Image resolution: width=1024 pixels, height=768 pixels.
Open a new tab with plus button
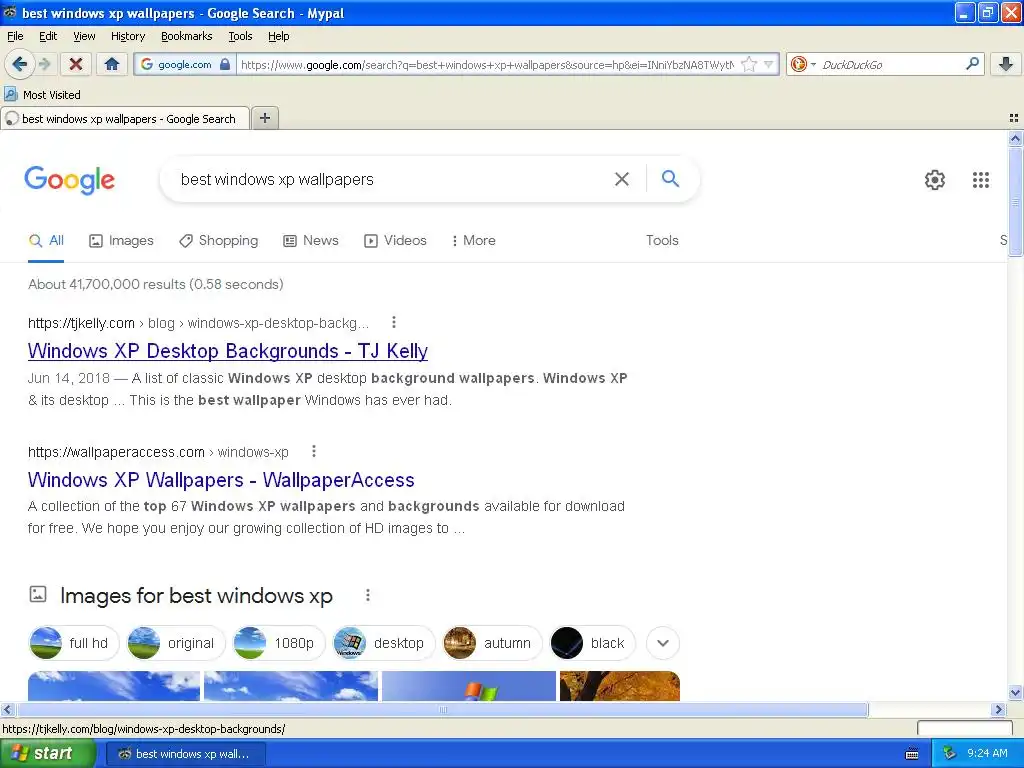click(264, 118)
